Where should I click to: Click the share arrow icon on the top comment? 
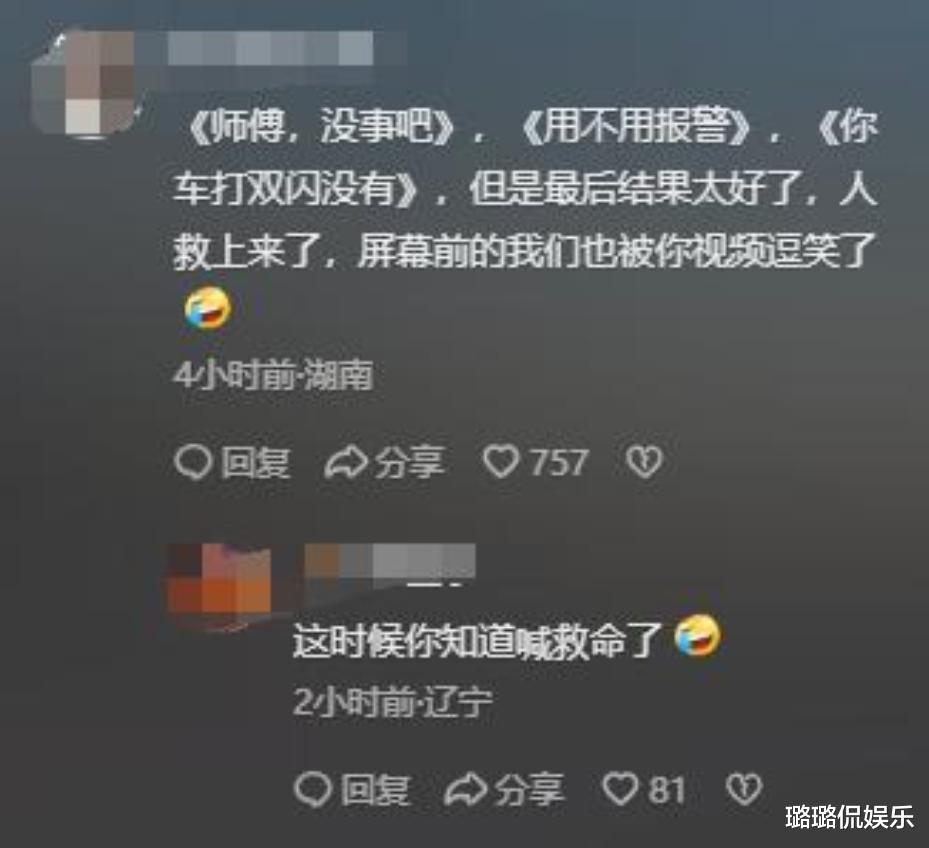346,463
